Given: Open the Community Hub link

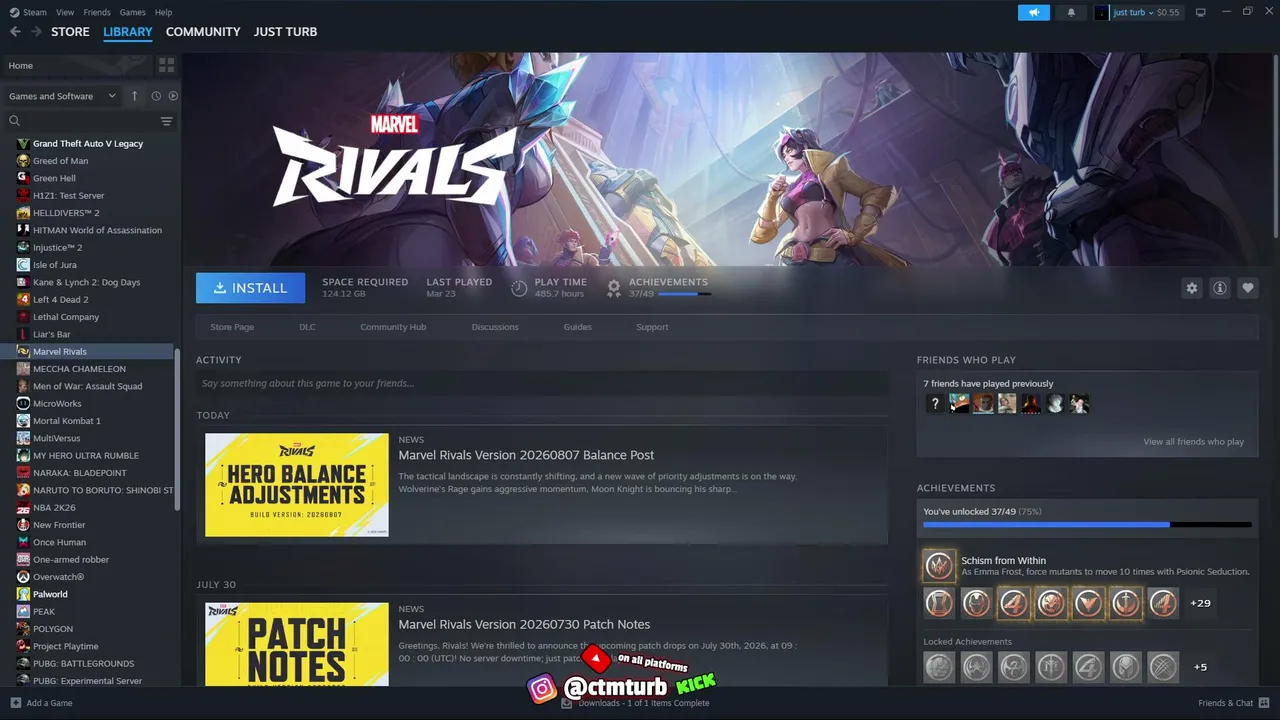Looking at the screenshot, I should [393, 327].
